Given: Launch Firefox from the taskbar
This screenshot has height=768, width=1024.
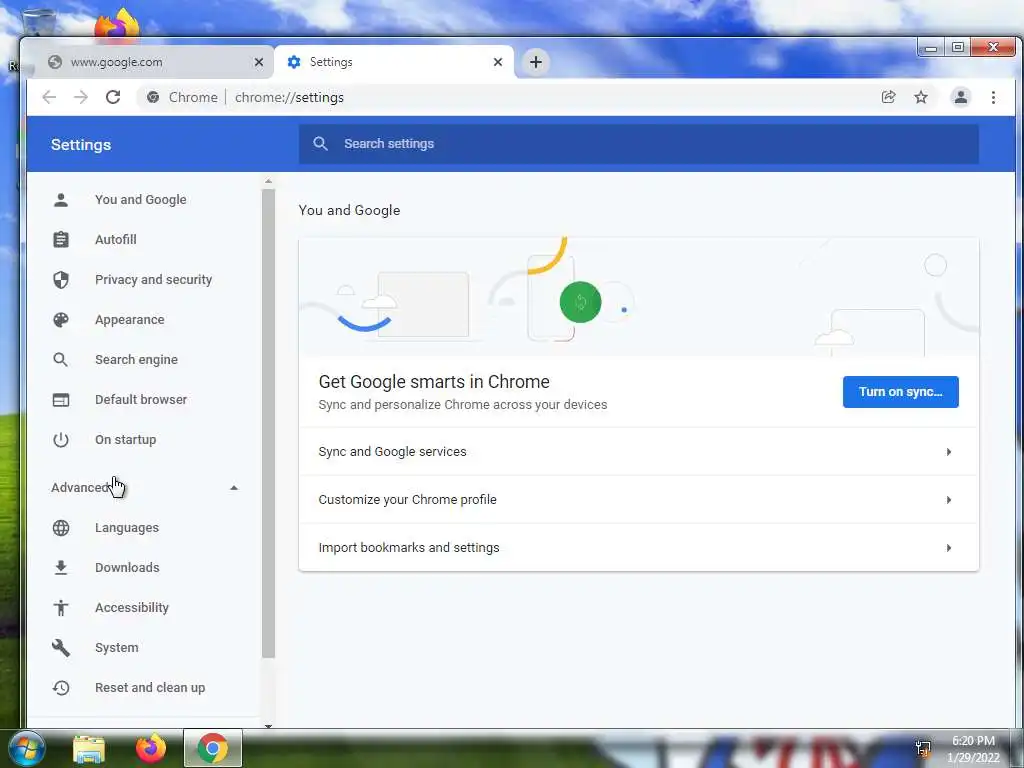Looking at the screenshot, I should pos(151,748).
